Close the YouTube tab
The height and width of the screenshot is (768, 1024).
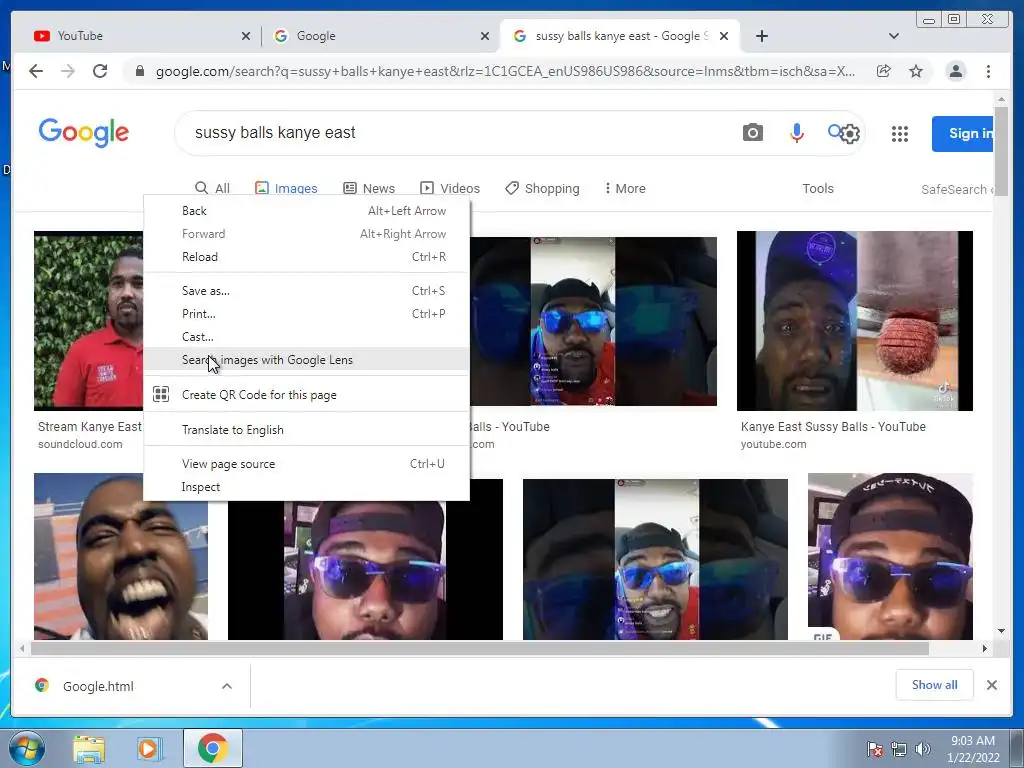[x=246, y=36]
